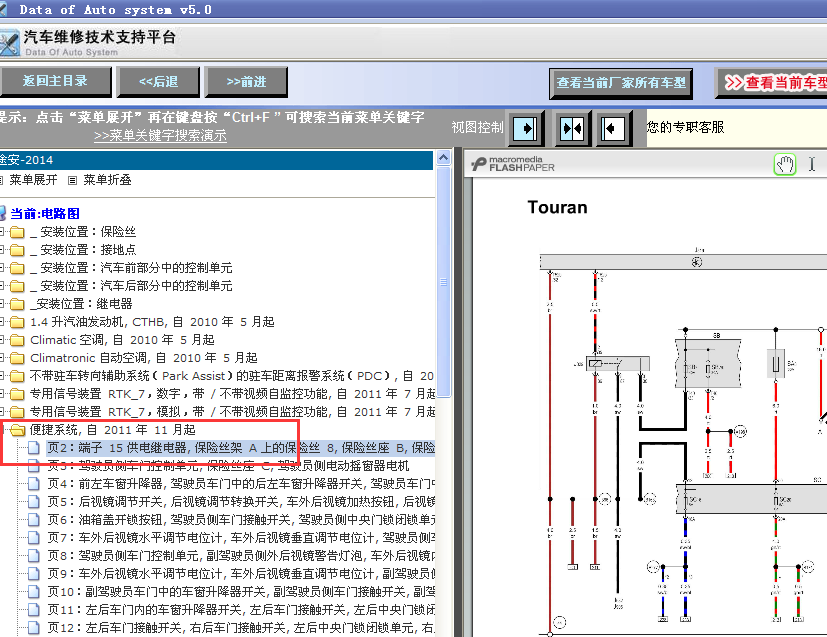Click document icon beside 页4 entry
Viewport: 827px width, 637px height.
[x=34, y=484]
